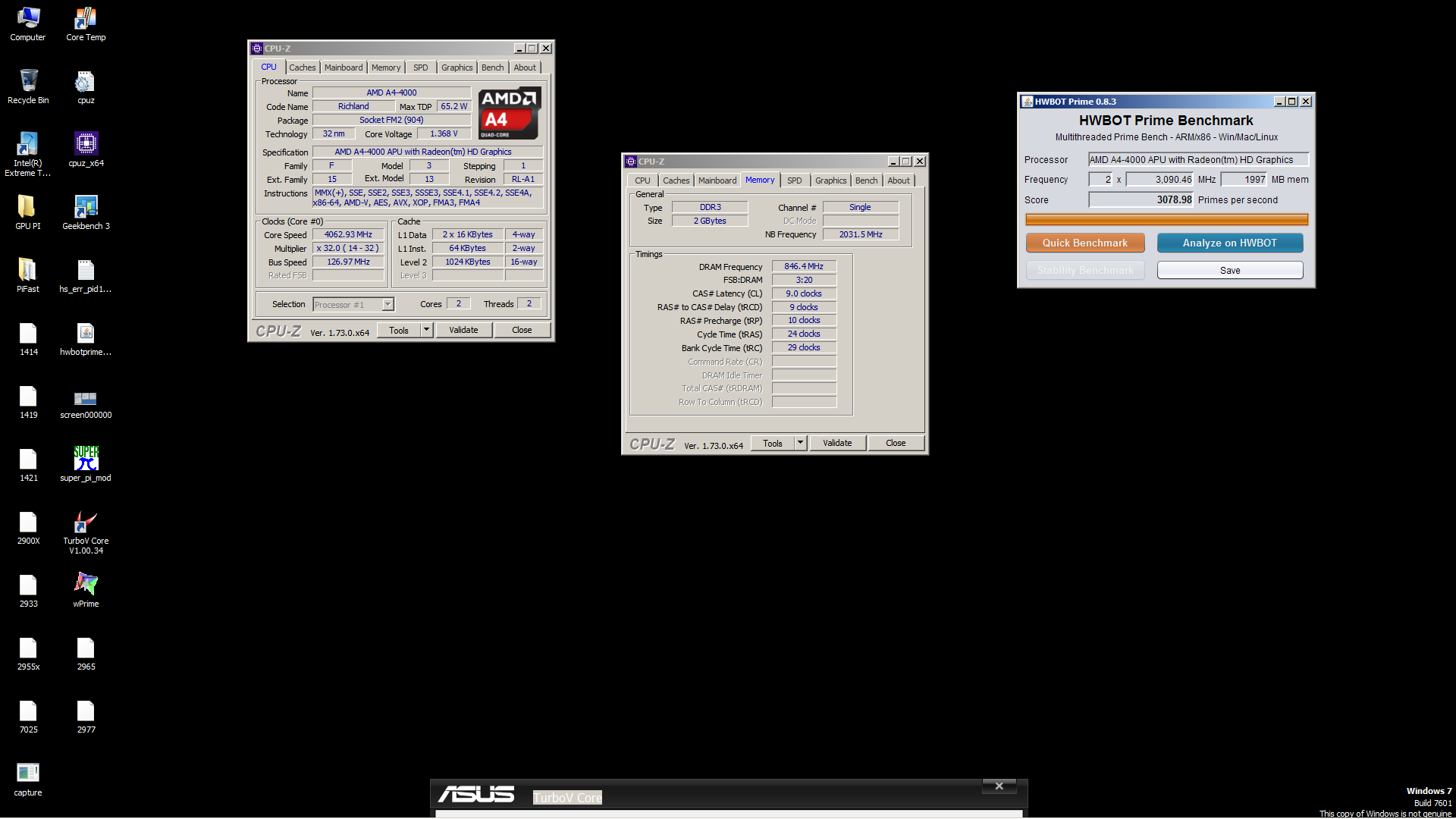Open Intel(R) Extreme Tuning shortcut

tap(28, 154)
